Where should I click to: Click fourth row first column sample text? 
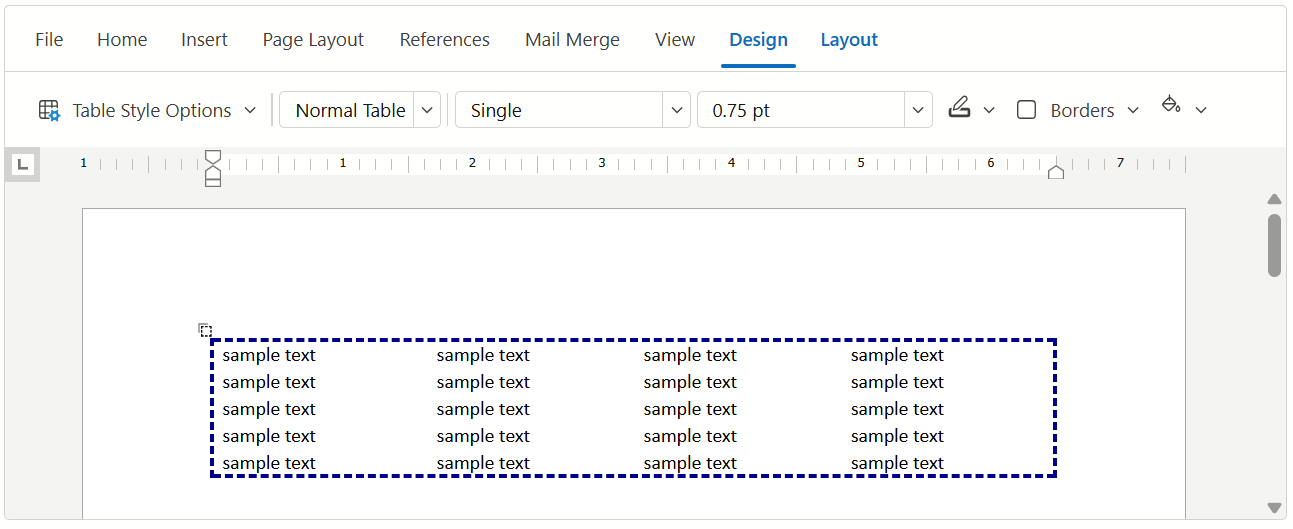click(x=269, y=436)
